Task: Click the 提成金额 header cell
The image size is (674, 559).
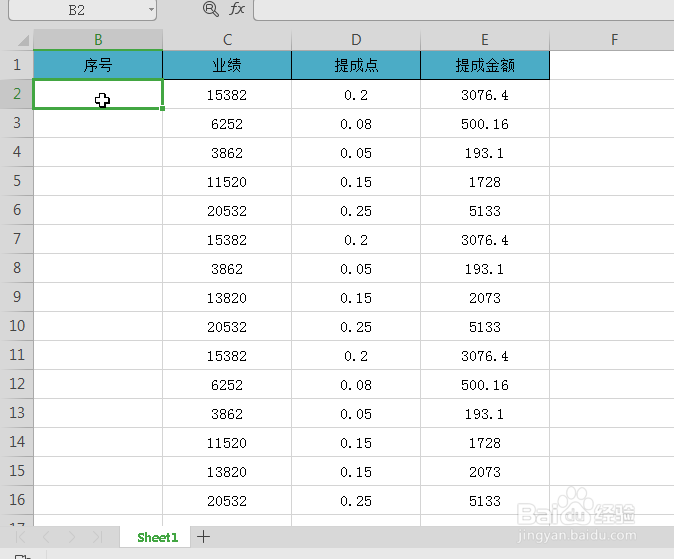Action: [485, 65]
